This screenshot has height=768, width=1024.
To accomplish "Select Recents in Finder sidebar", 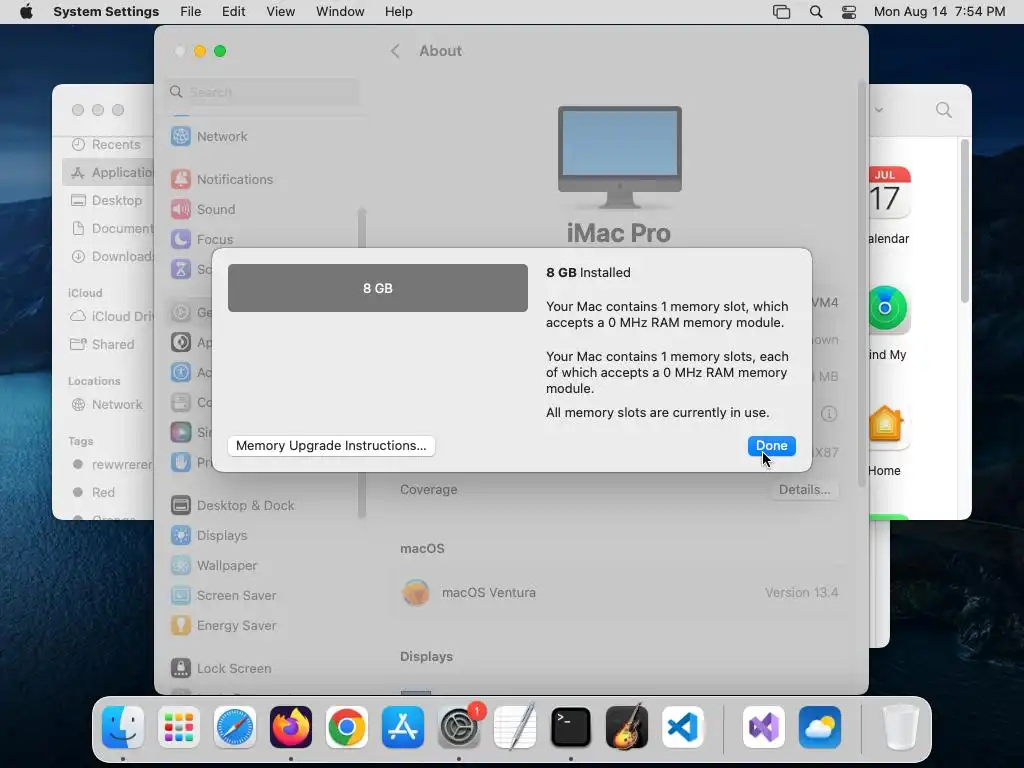I will [x=108, y=144].
